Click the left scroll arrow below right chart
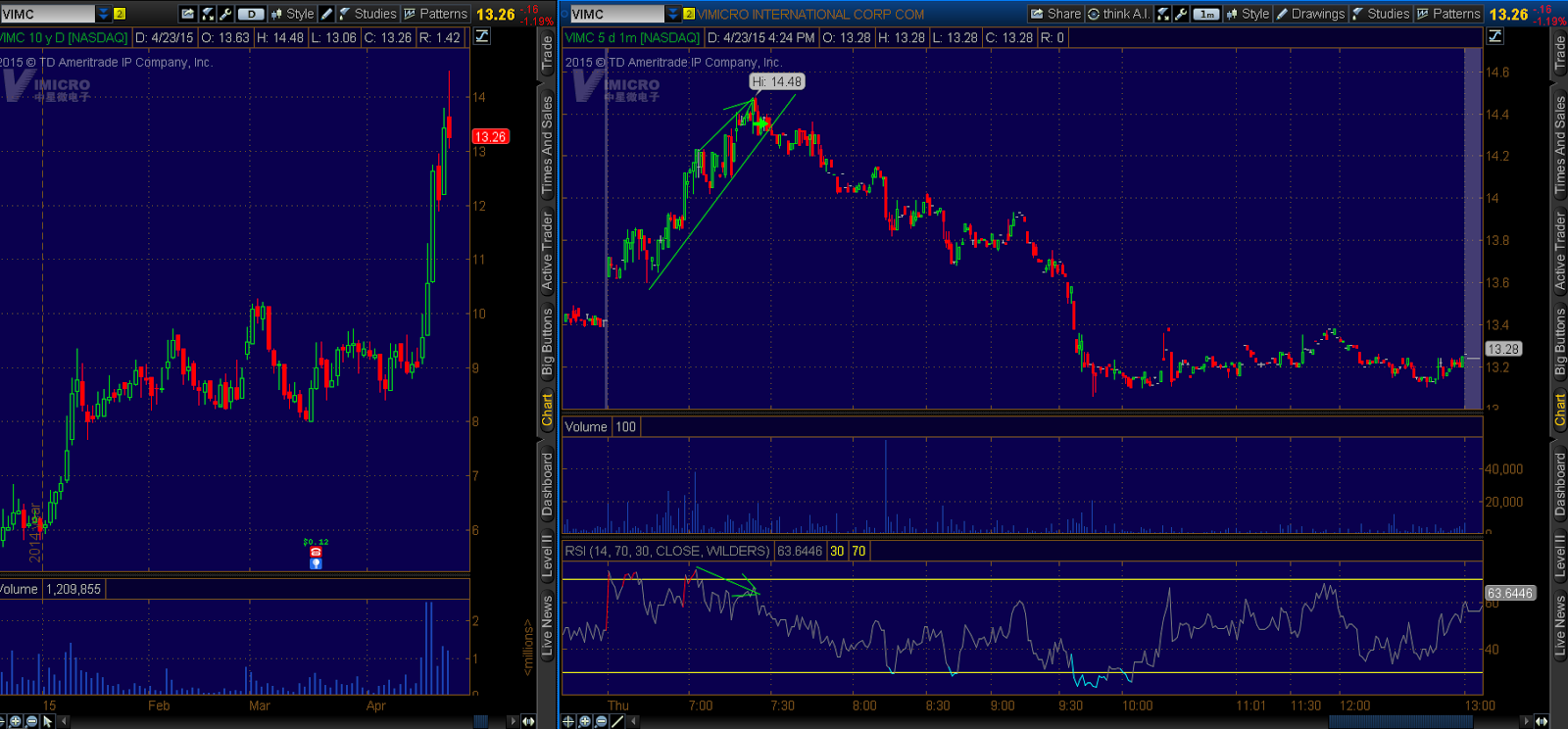1568x729 pixels. [633, 721]
